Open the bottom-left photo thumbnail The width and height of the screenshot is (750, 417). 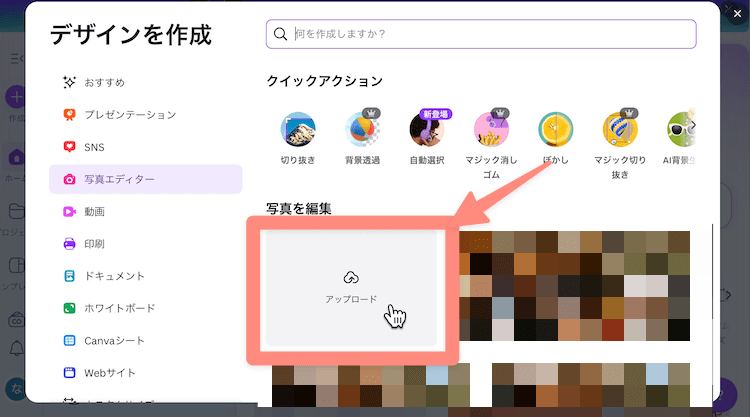click(371, 385)
